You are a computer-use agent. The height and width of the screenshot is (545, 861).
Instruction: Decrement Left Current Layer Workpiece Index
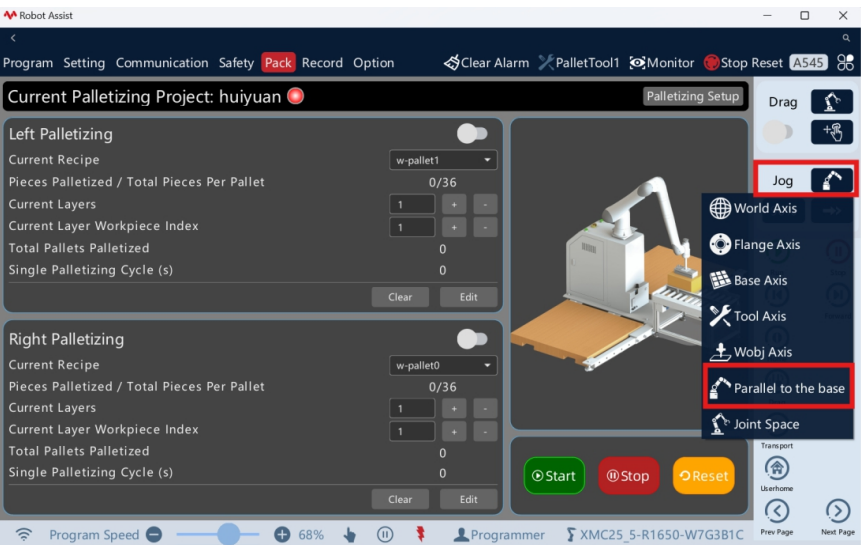pos(485,227)
